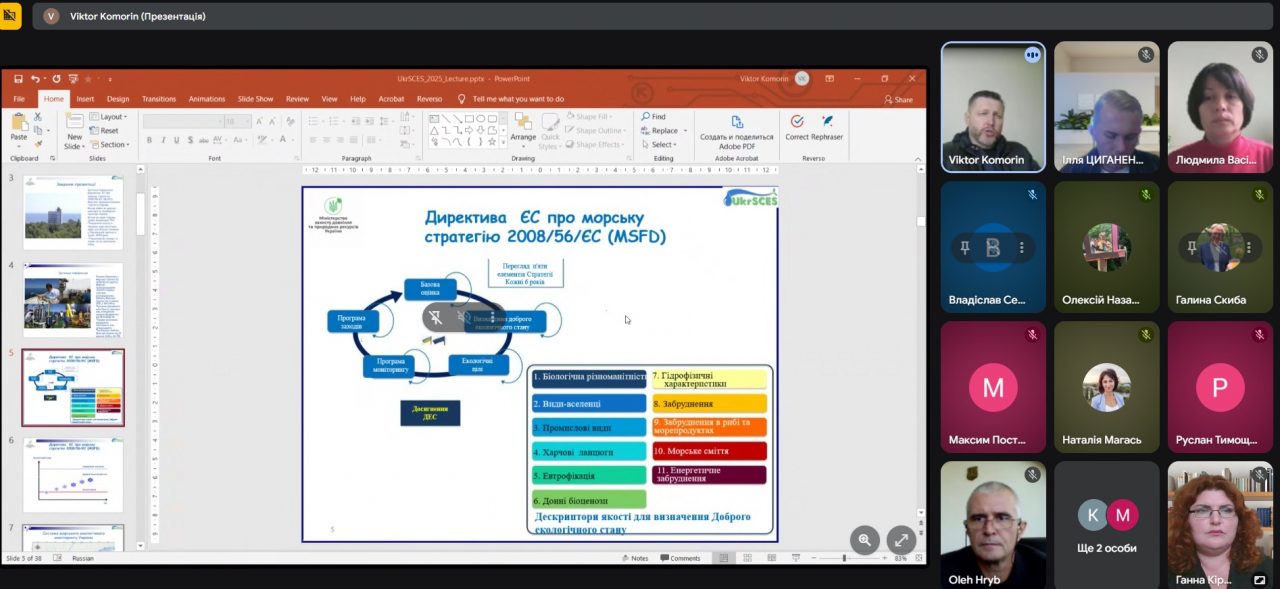Open more options on Владіслав's tile
Screen dimensions: 1280x589
[x=1021, y=248]
